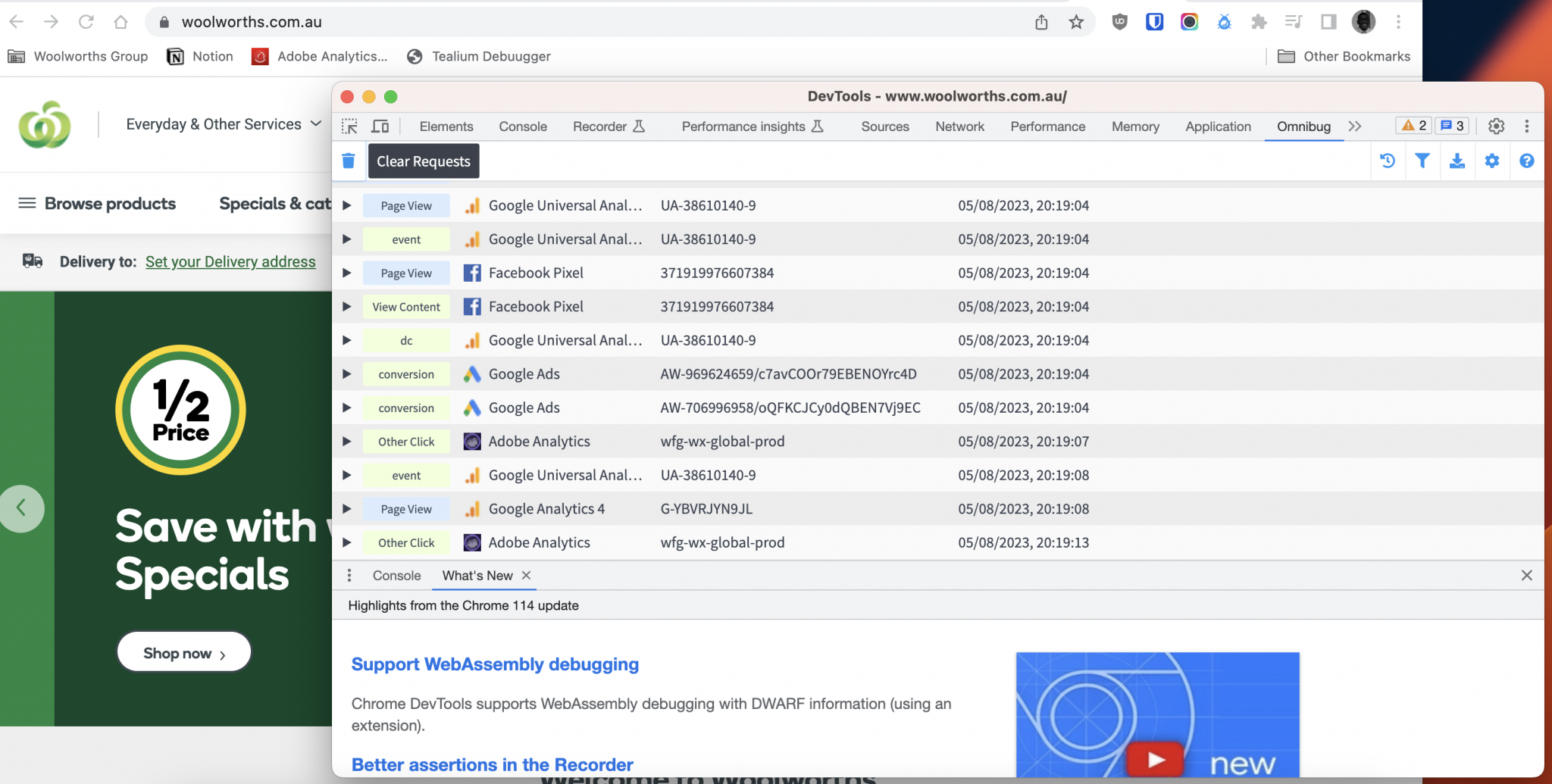Image resolution: width=1552 pixels, height=784 pixels.
Task: Bookmark page with star icon
Action: (x=1076, y=22)
